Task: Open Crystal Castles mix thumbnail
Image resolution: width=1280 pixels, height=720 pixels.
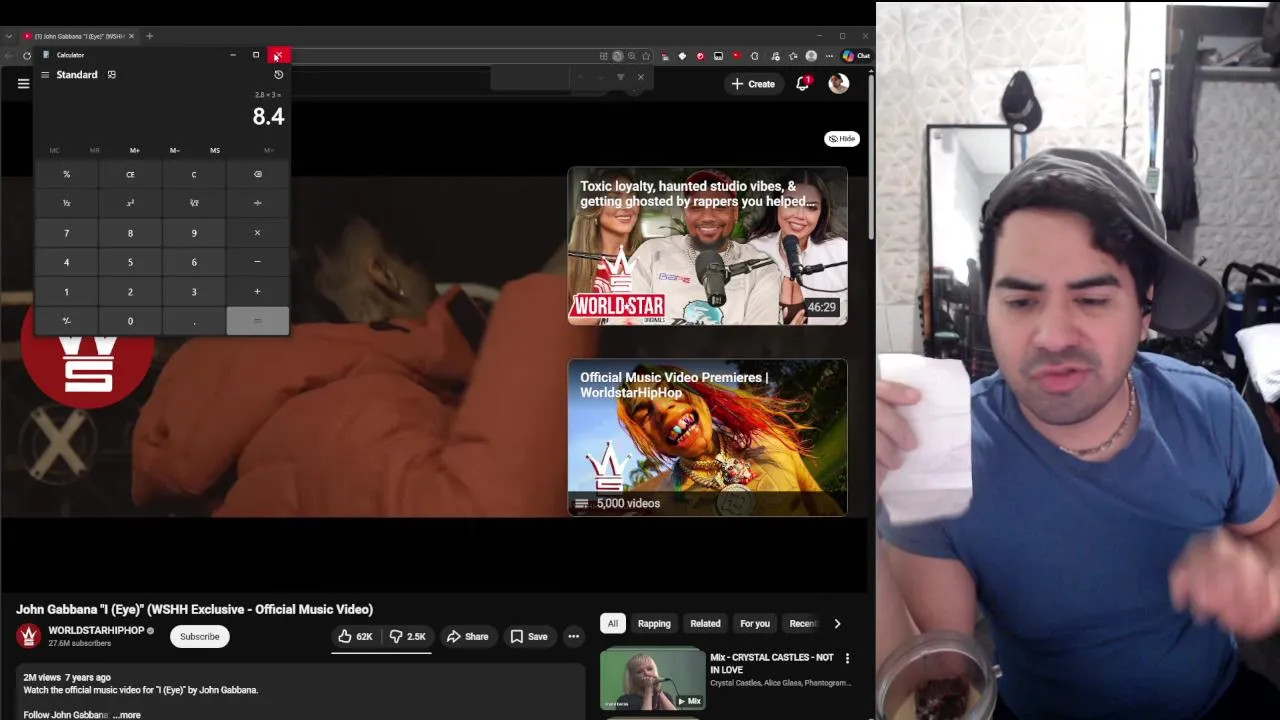Action: (x=652, y=679)
